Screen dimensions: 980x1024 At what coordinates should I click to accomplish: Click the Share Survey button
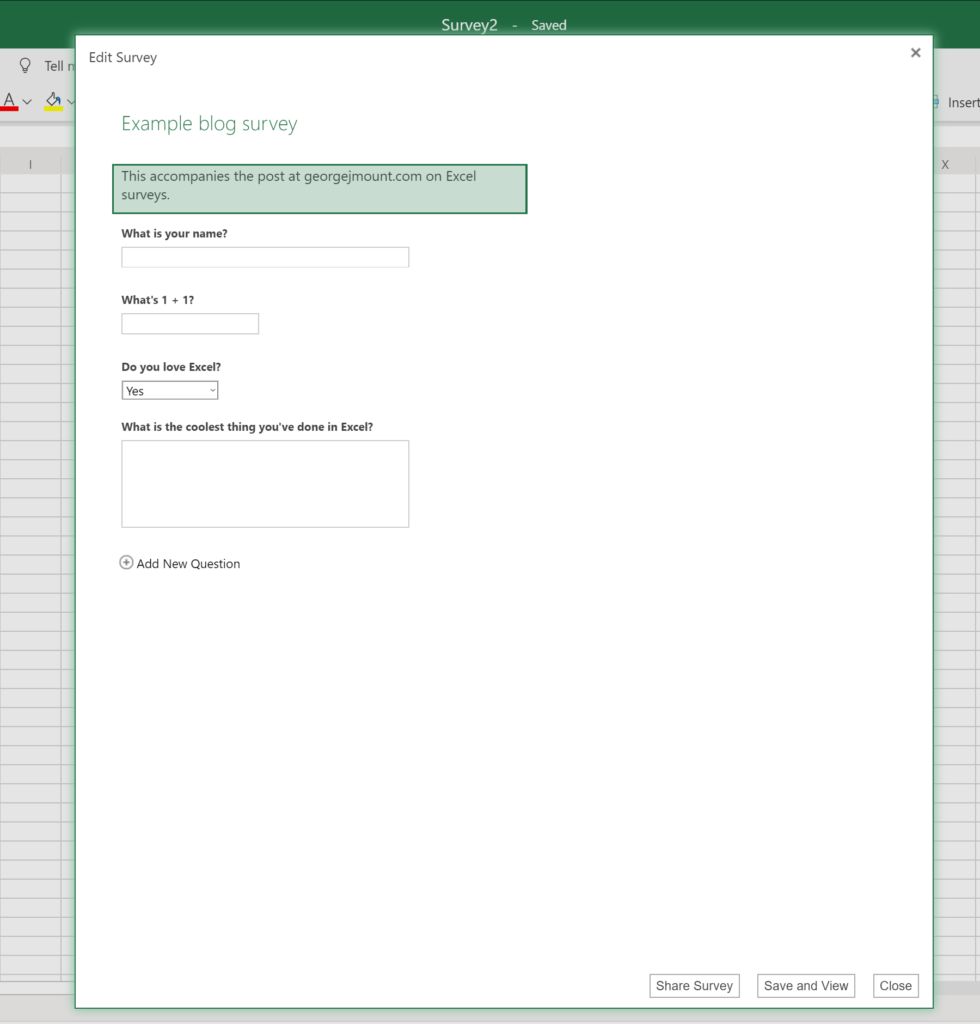pos(694,986)
